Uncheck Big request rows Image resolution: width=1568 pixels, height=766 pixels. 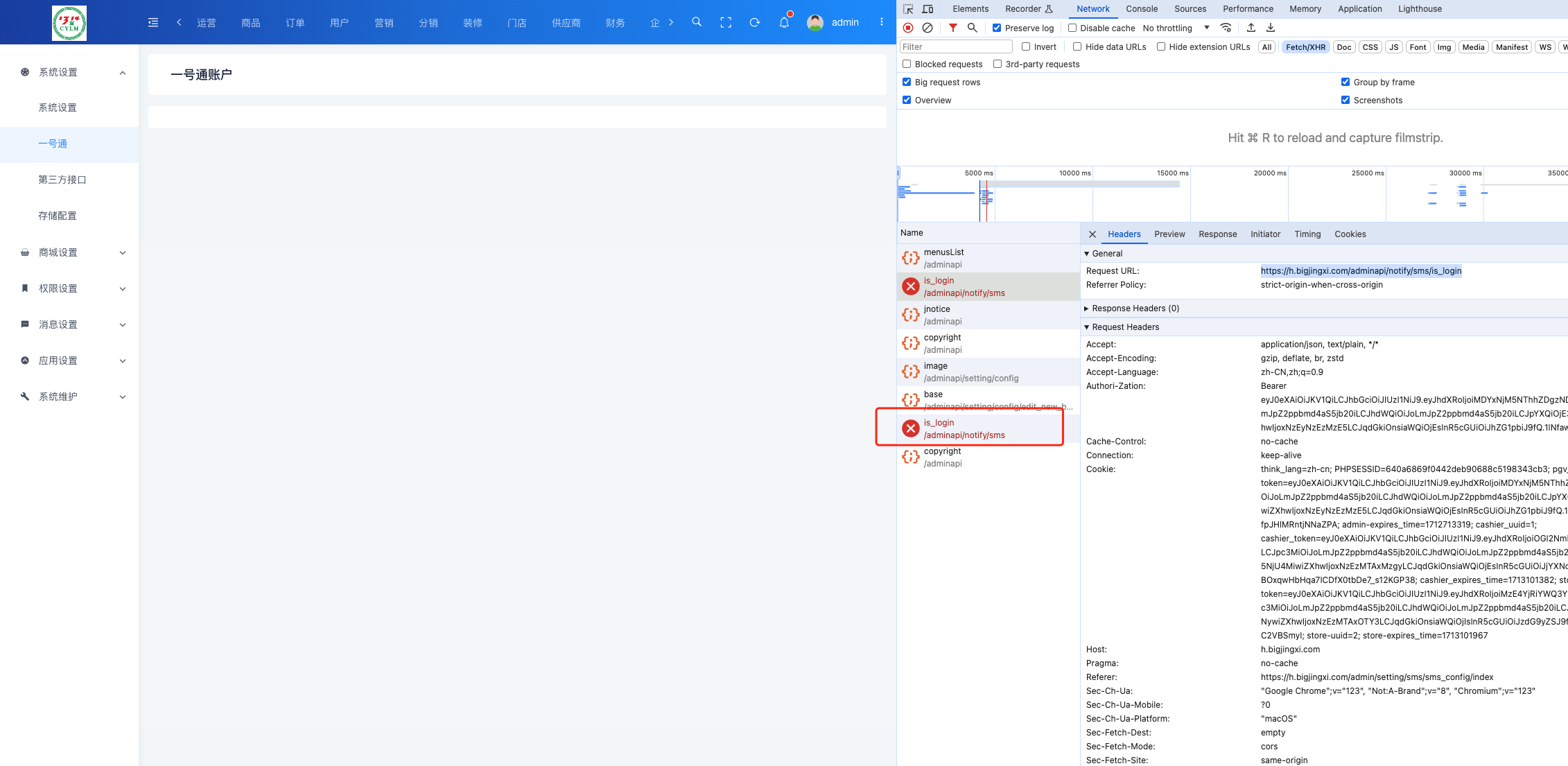(907, 82)
